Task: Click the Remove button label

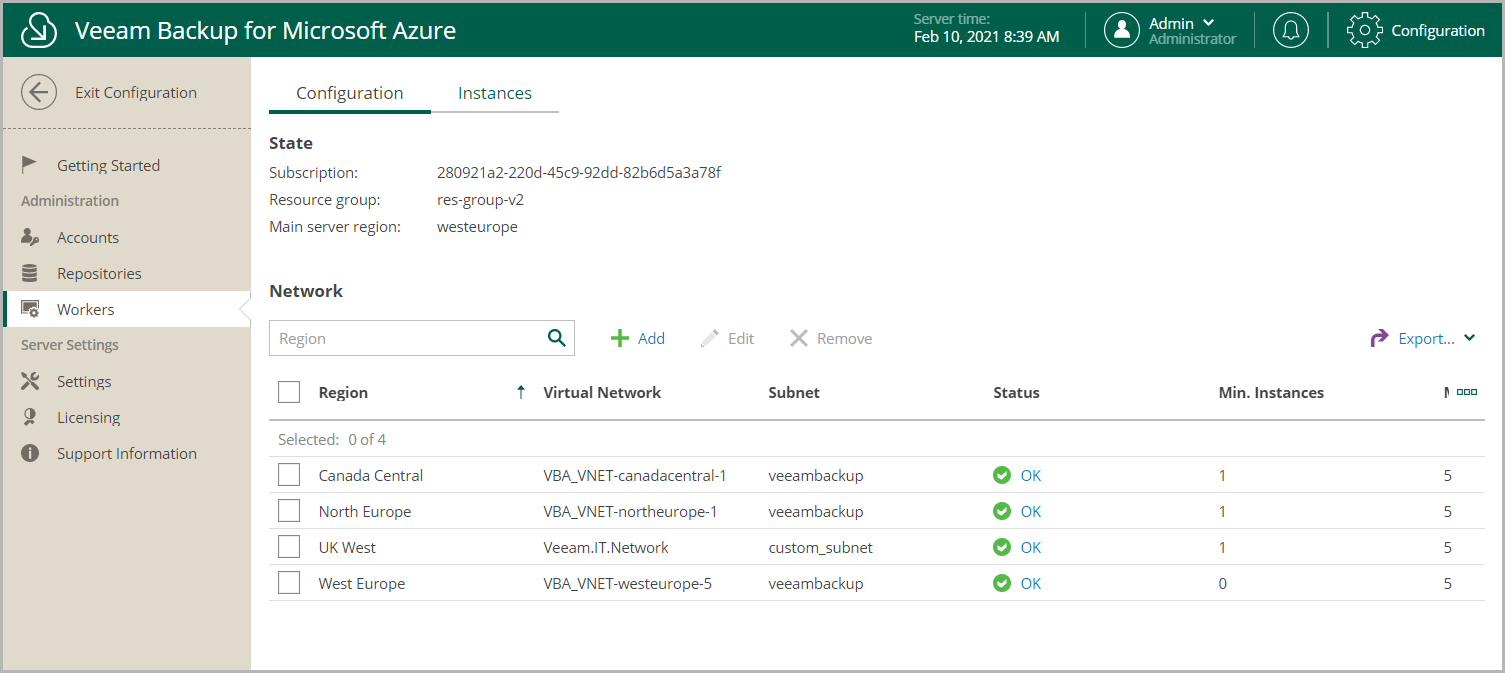Action: (x=845, y=338)
